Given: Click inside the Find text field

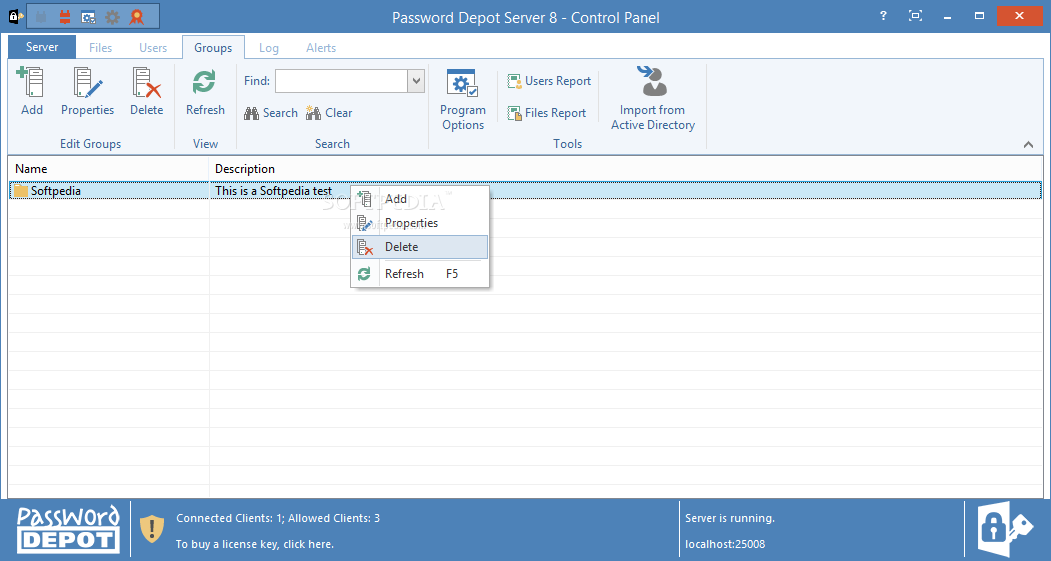Looking at the screenshot, I should click(341, 81).
